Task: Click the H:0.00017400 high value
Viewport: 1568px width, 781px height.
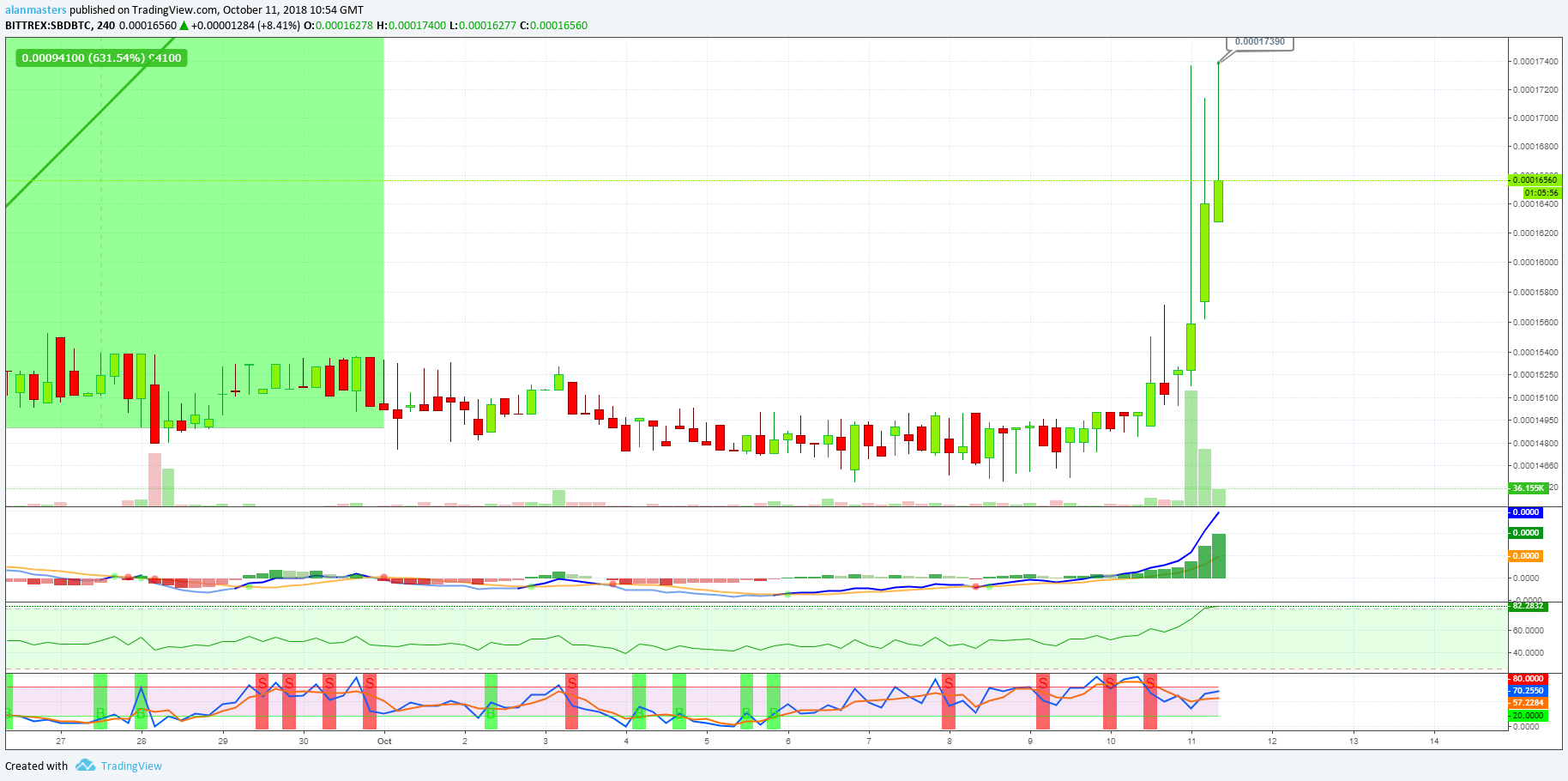Action: 412,26
